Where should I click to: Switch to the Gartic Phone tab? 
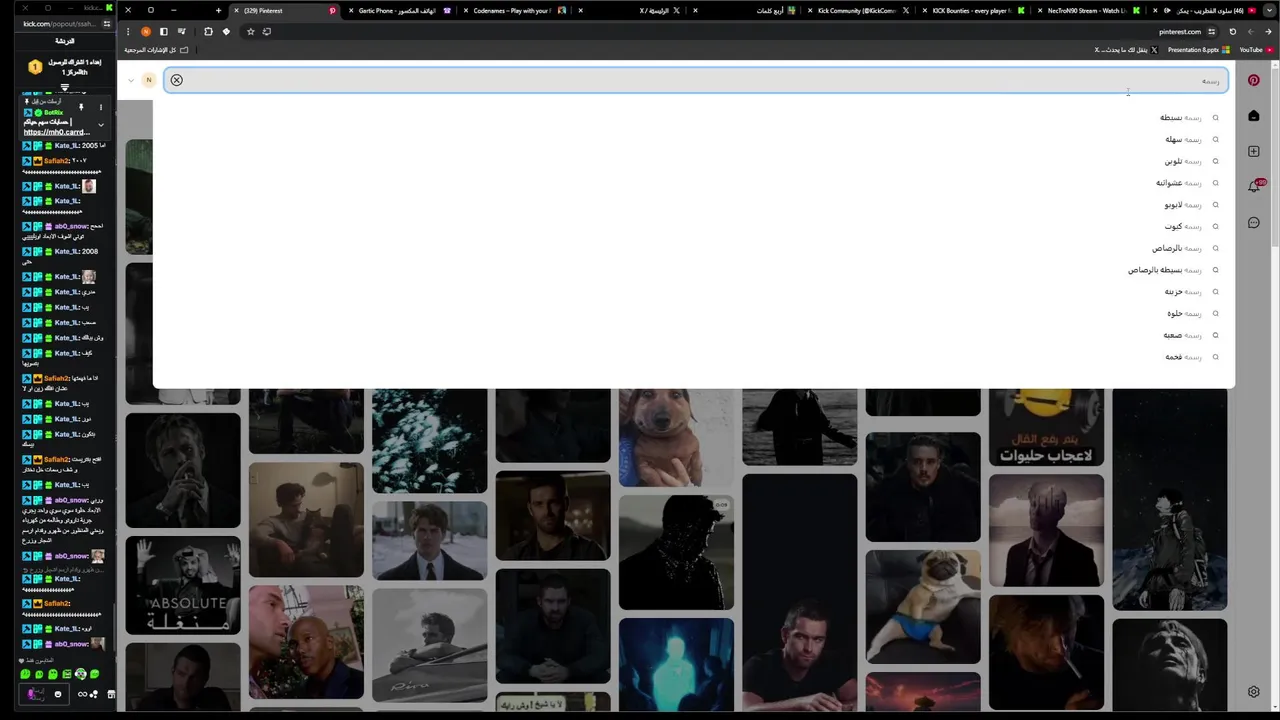click(x=397, y=11)
